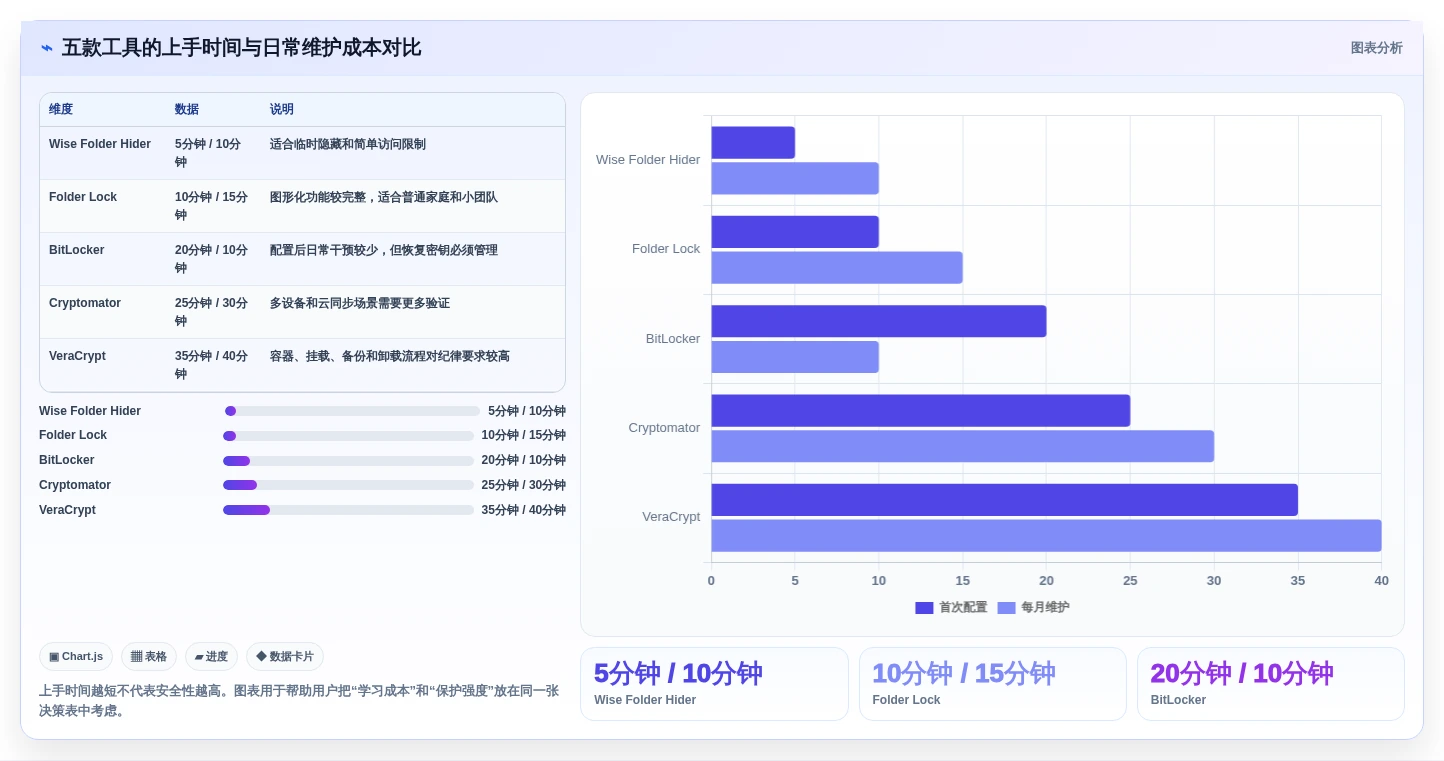Click the table data cell 35分钟 / 40分钟
This screenshot has height=761, width=1444.
(x=211, y=365)
